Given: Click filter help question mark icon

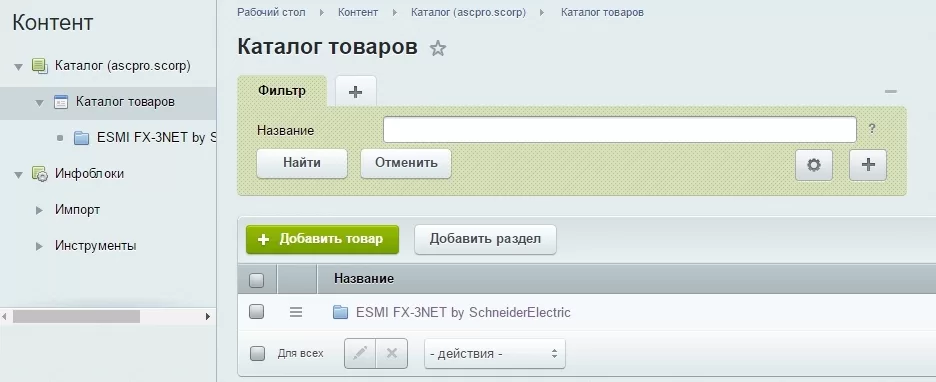Looking at the screenshot, I should [872, 128].
